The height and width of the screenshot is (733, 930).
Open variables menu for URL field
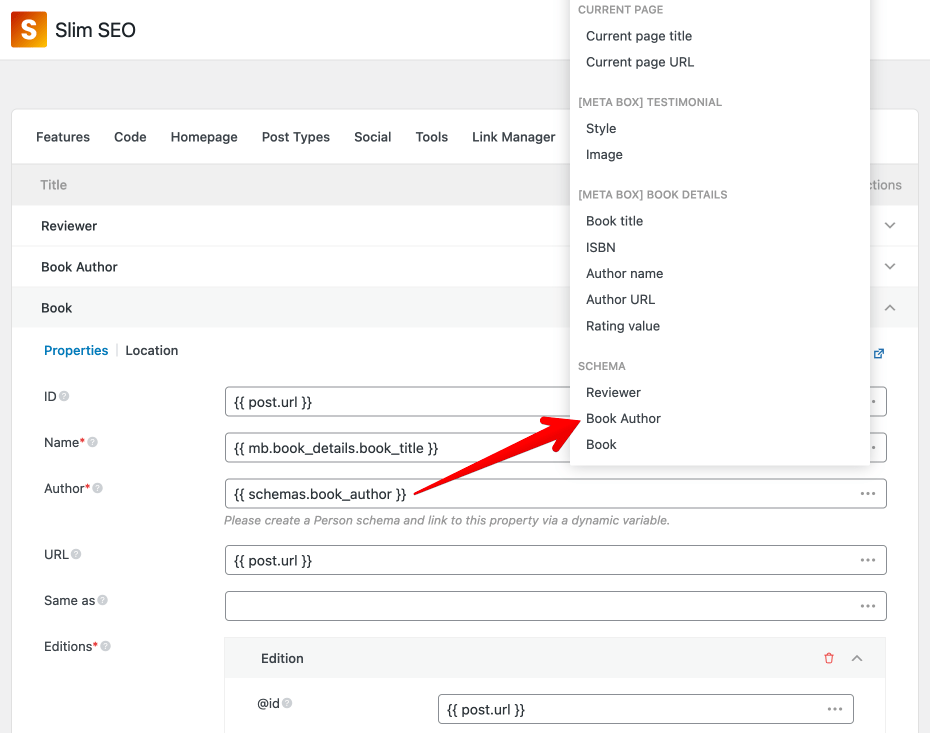pos(868,560)
